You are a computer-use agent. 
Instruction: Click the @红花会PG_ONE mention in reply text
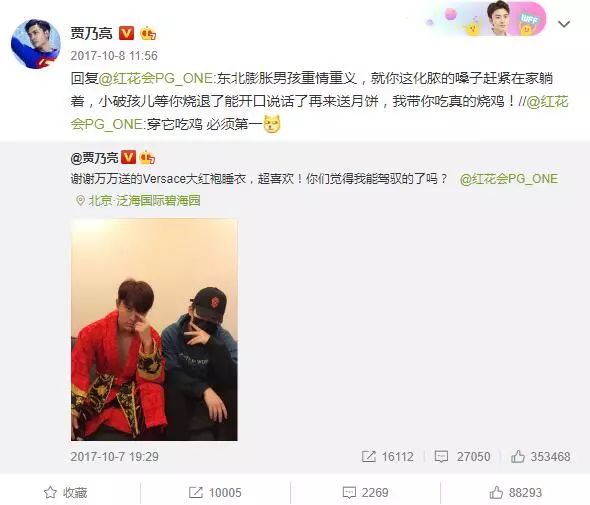[156, 79]
